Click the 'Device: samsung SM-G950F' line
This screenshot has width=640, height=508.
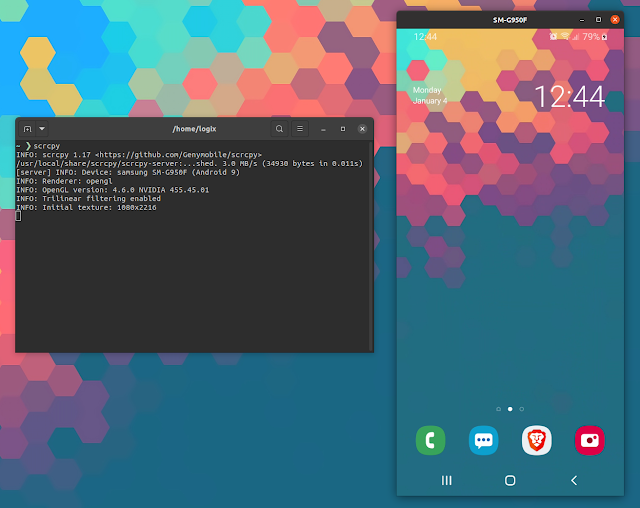(128, 173)
